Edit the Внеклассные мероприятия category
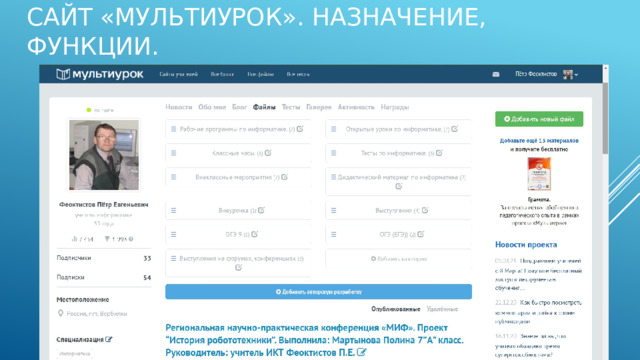The height and width of the screenshot is (360, 640). coord(284,177)
